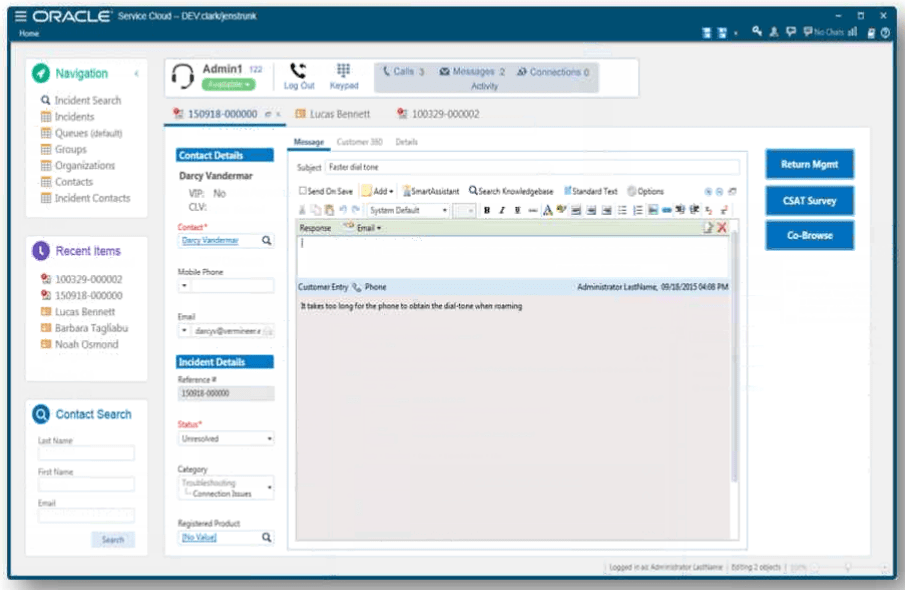This screenshot has width=905, height=591.
Task: Enable the Send On Save checkbox
Action: coord(303,191)
